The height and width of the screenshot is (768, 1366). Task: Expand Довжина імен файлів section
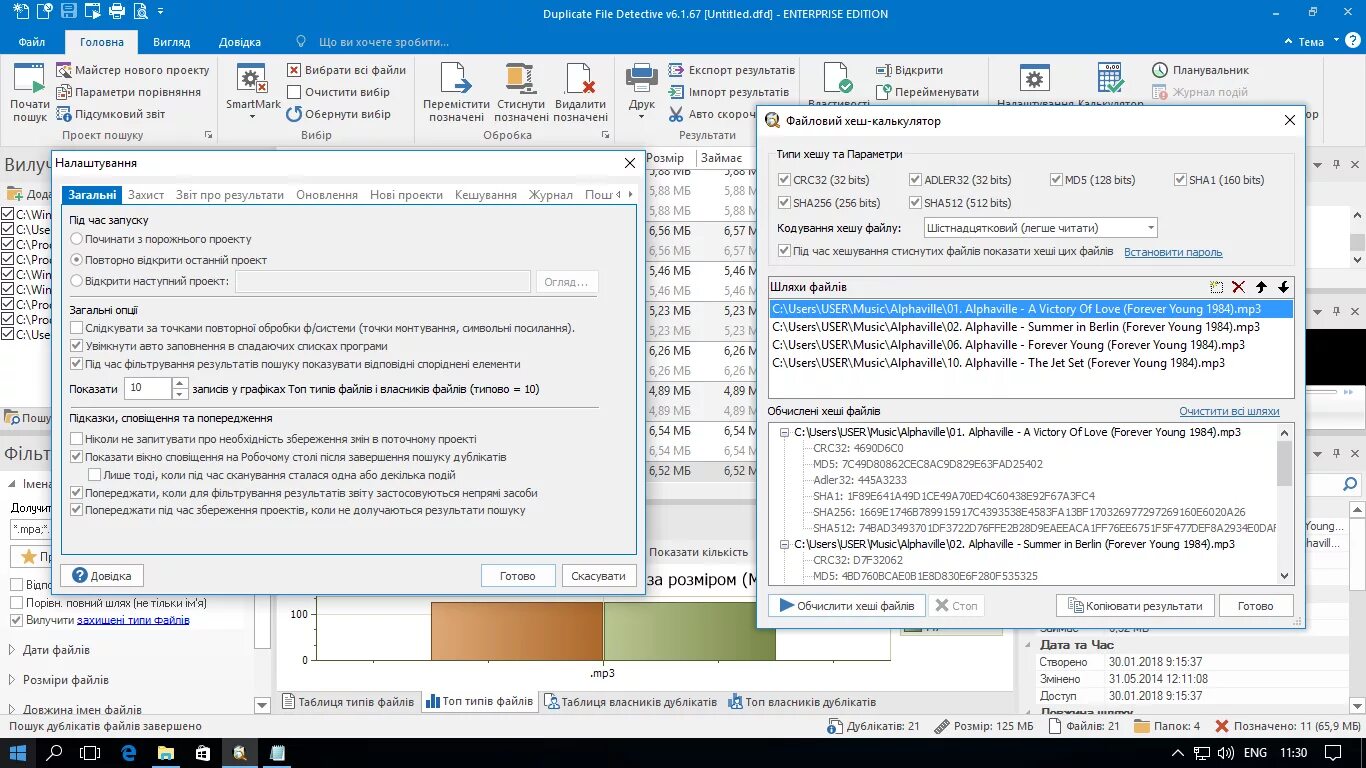[14, 710]
